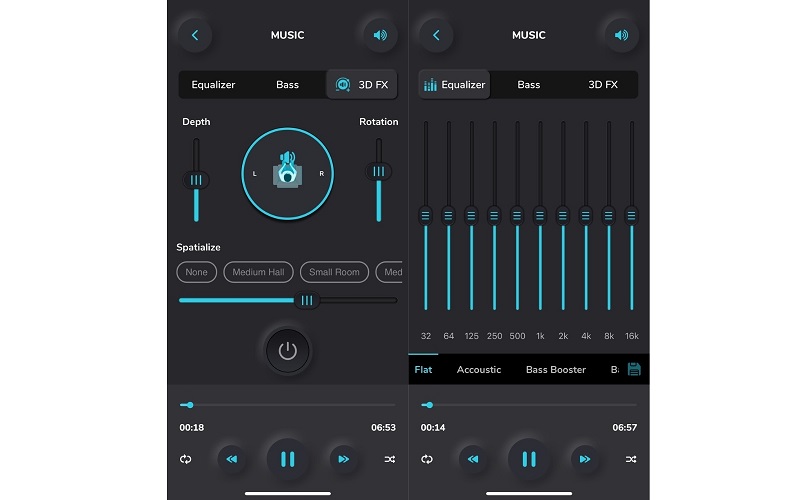Click the 8k band slider handle
800x500 pixels.
point(608,216)
